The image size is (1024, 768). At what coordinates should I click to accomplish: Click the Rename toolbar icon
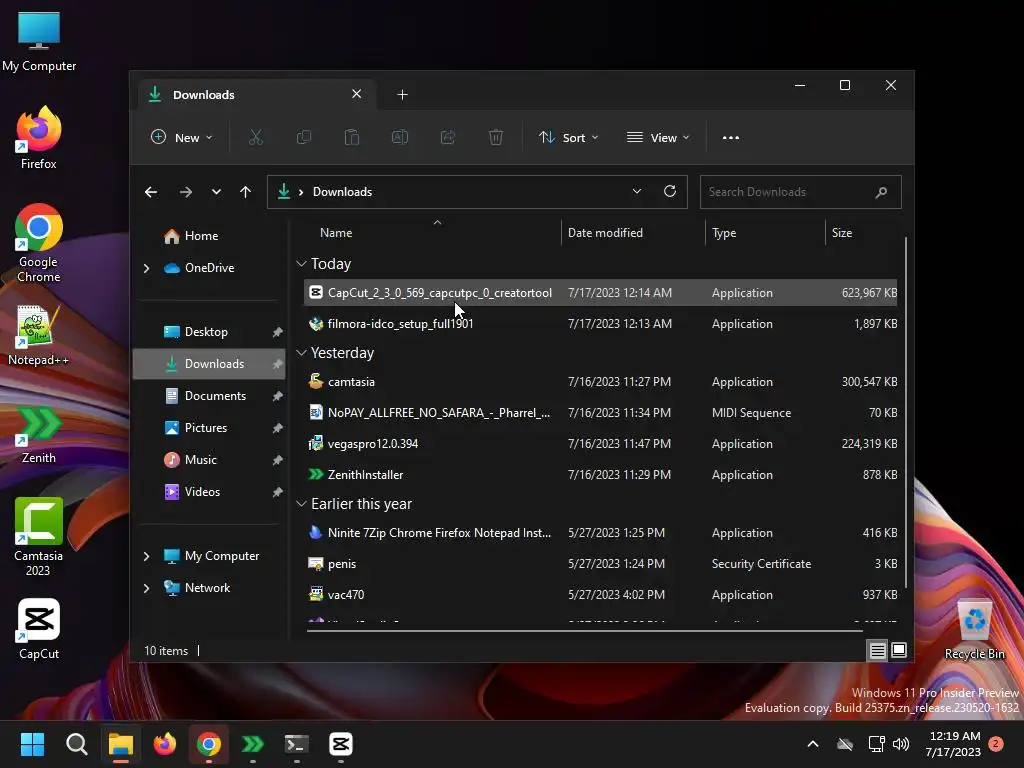[400, 137]
